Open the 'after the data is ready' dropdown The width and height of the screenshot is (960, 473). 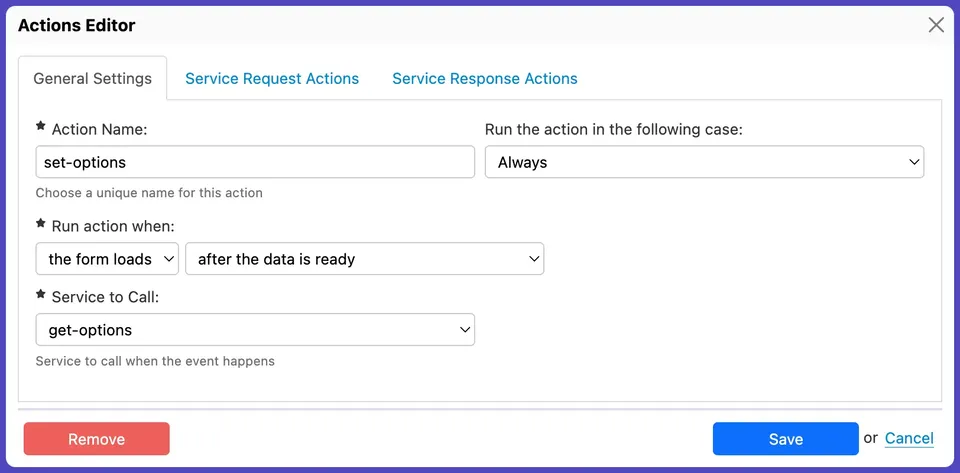364,259
